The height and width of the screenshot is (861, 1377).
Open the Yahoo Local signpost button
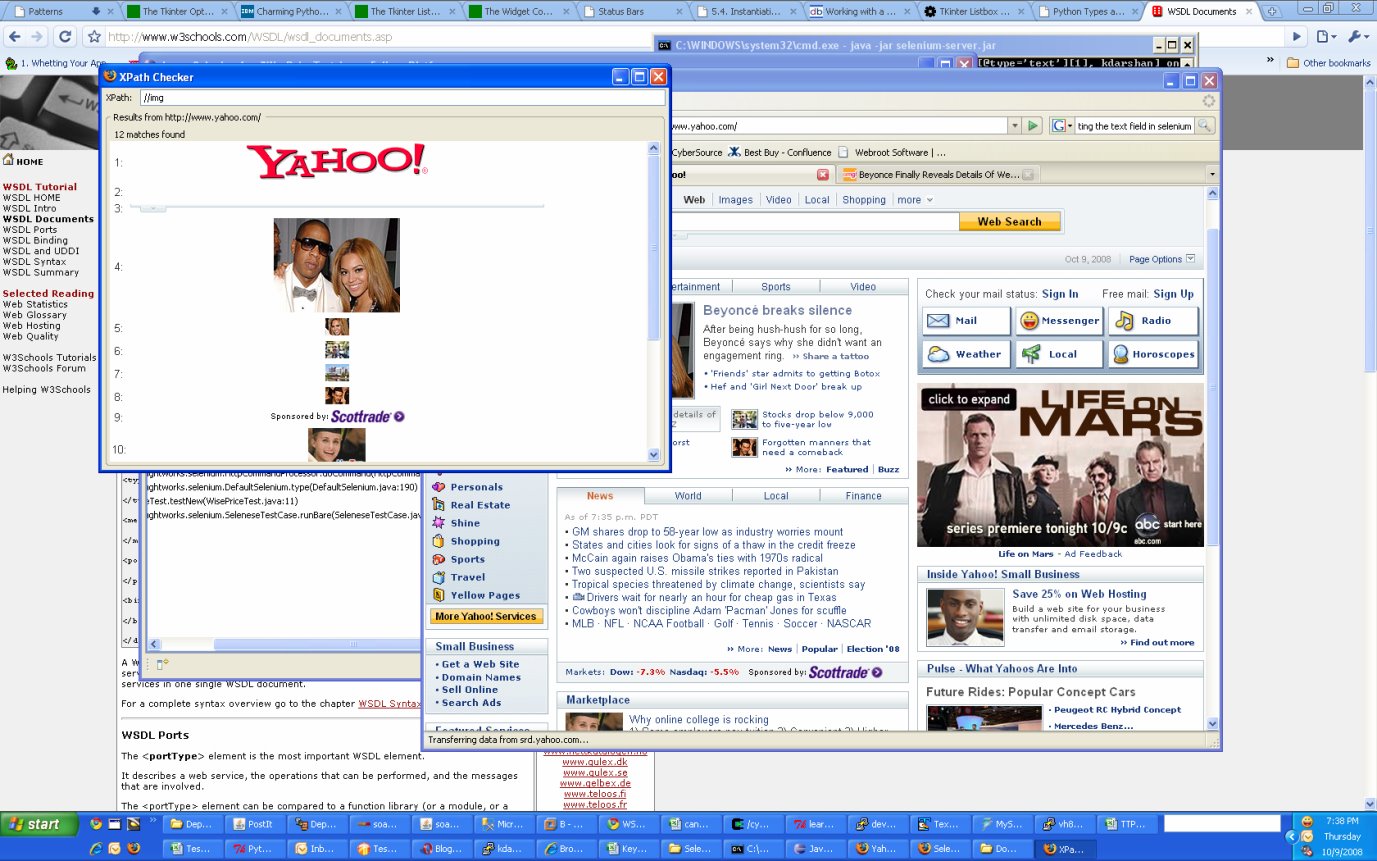pyautogui.click(x=1059, y=354)
